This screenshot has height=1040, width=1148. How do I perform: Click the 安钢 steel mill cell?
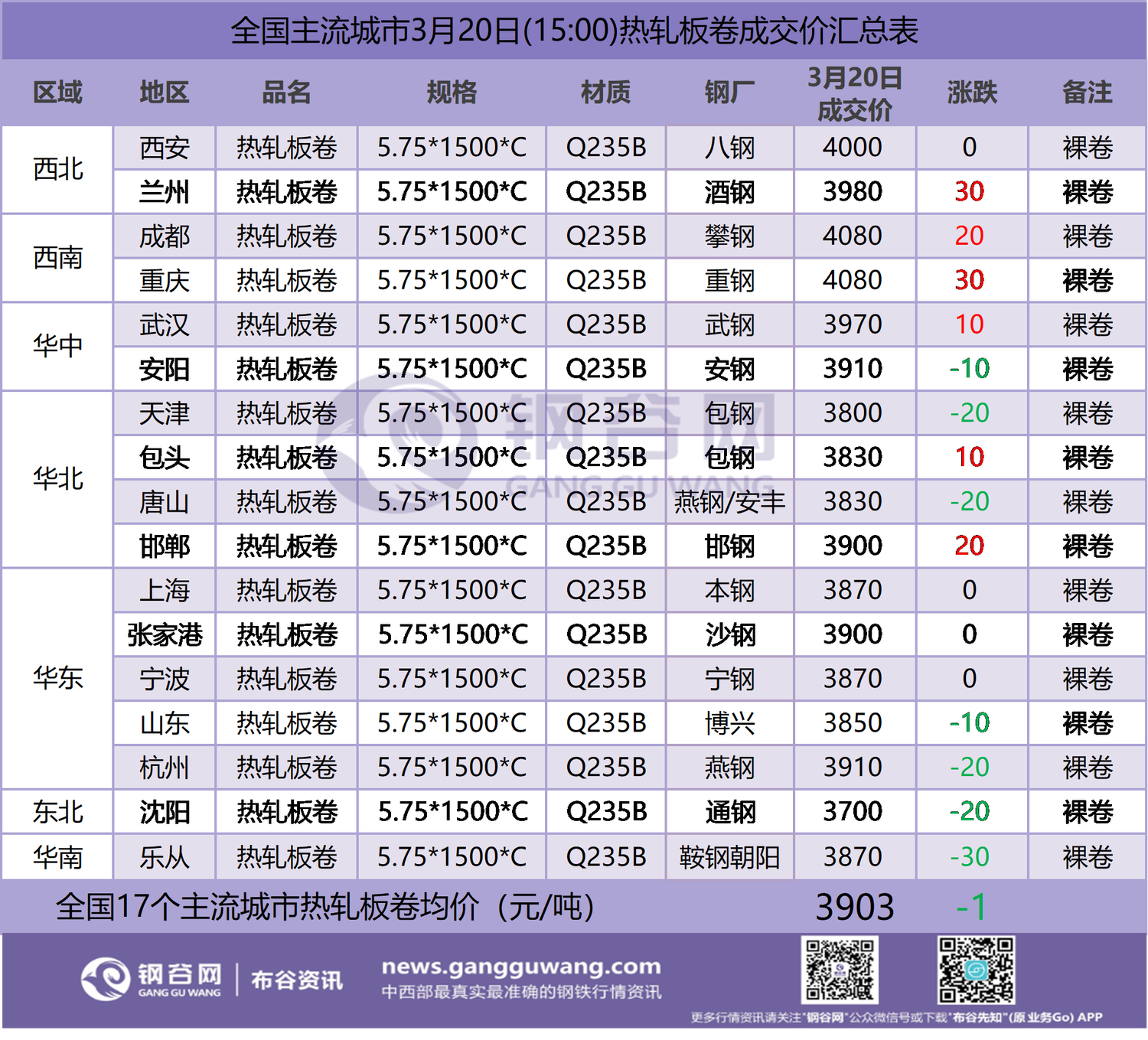tap(730, 370)
